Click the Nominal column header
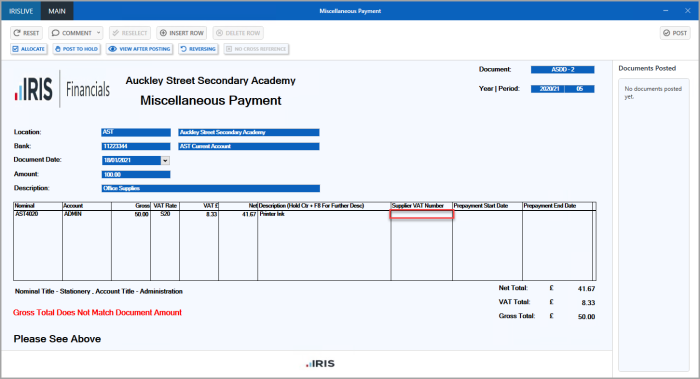The height and width of the screenshot is (379, 700). click(38, 206)
